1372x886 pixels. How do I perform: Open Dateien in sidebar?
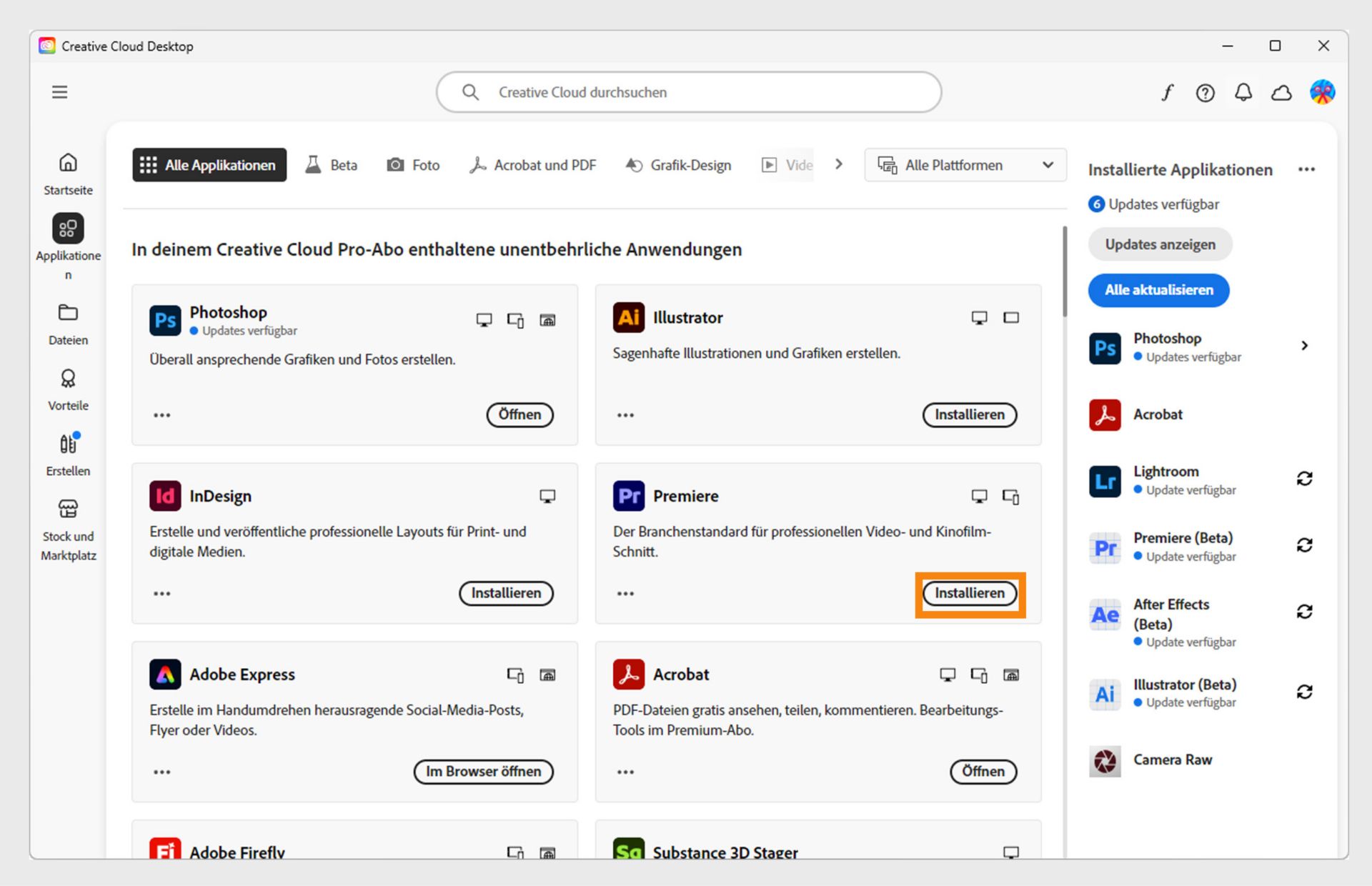(x=68, y=324)
